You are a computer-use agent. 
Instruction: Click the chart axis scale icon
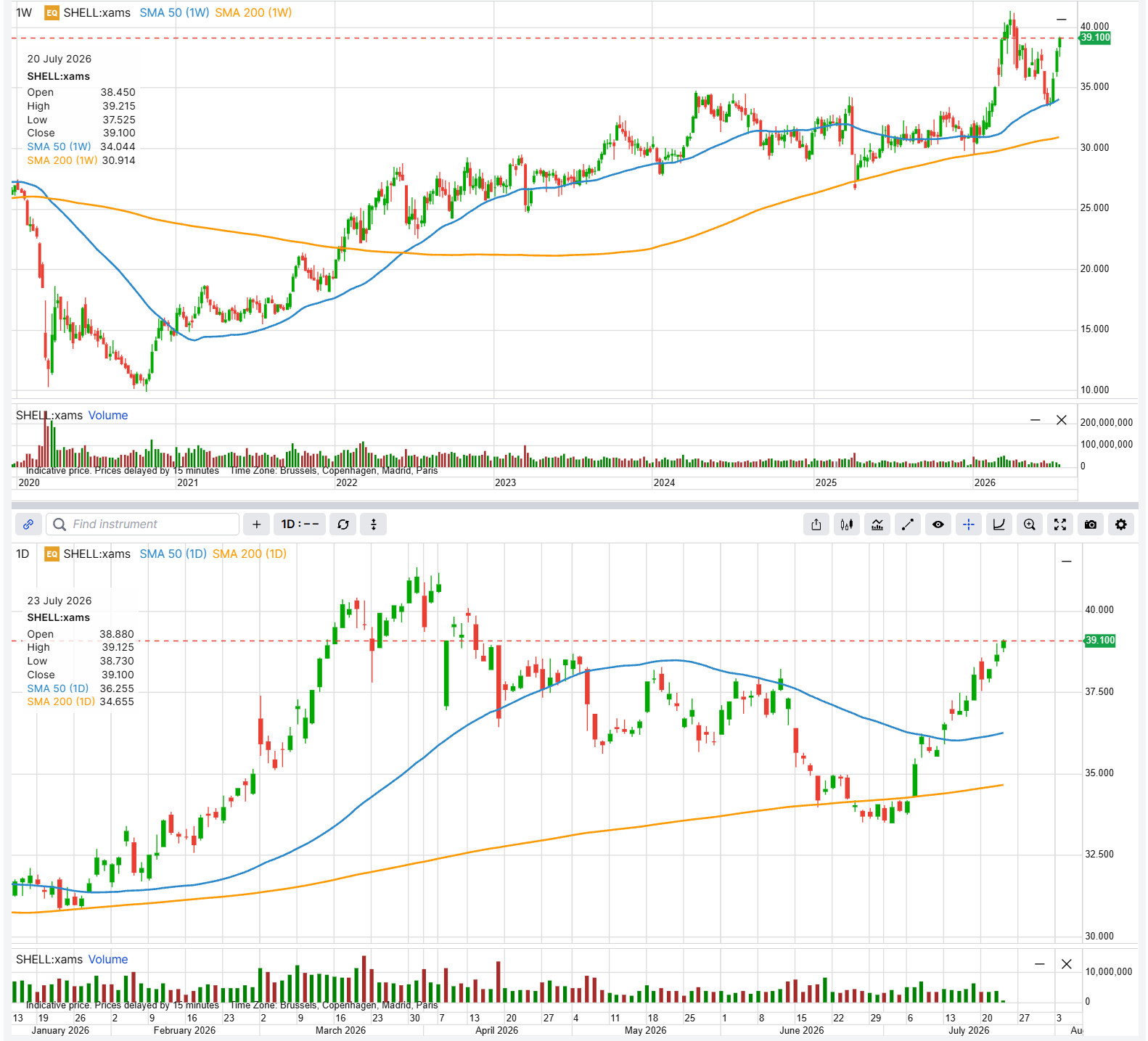click(999, 524)
